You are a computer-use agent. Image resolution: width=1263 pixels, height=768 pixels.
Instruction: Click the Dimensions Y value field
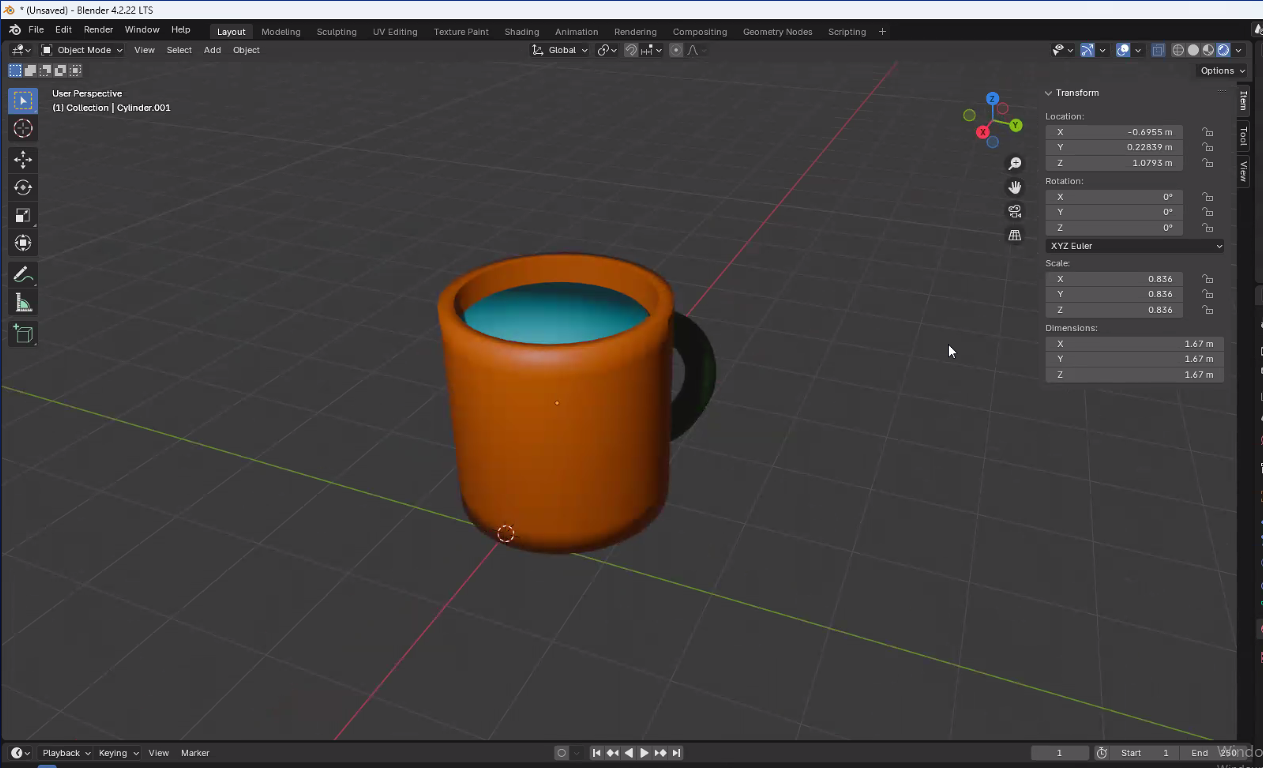[x=1135, y=359]
